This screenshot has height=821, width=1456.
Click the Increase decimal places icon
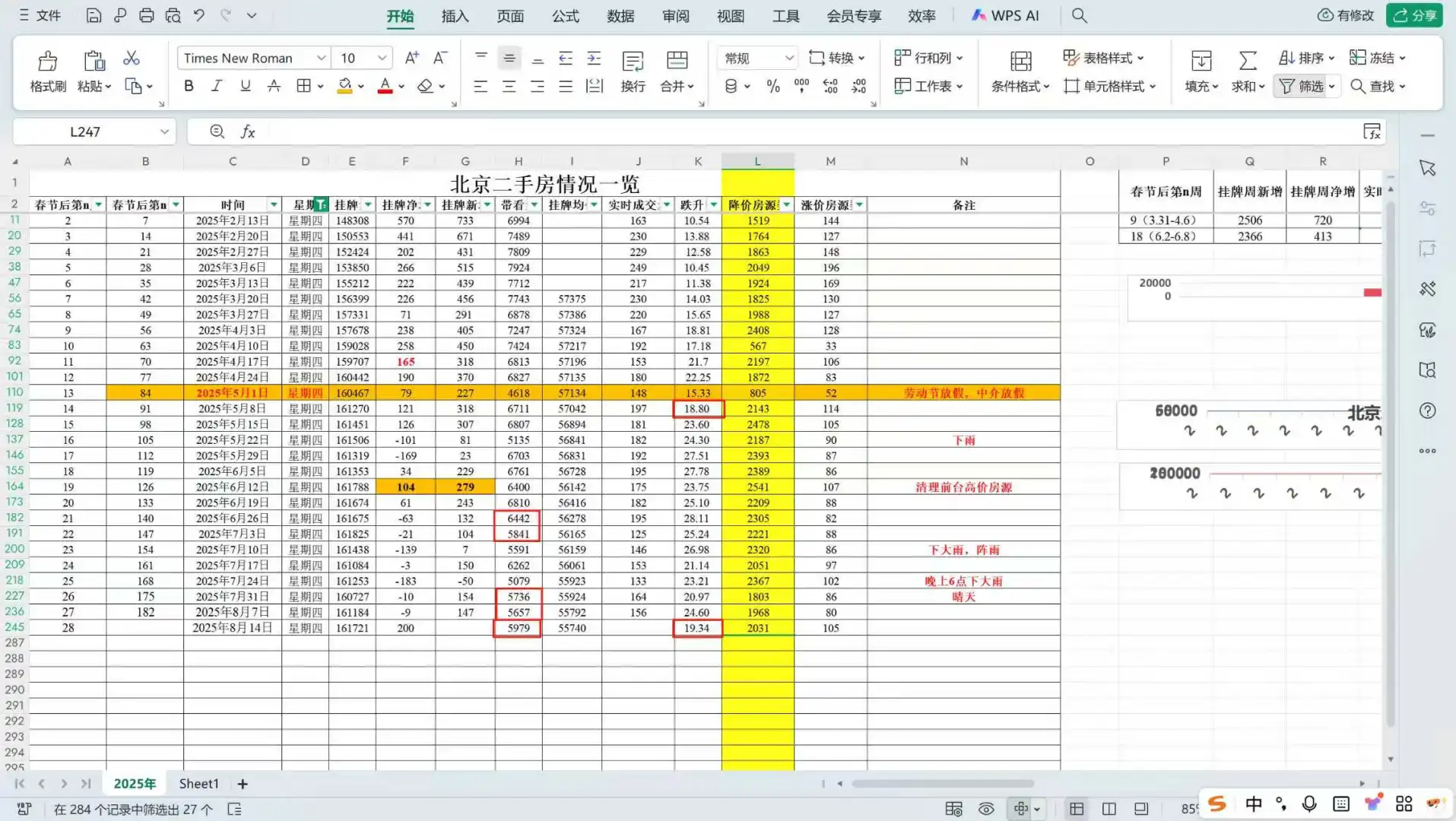click(x=830, y=86)
